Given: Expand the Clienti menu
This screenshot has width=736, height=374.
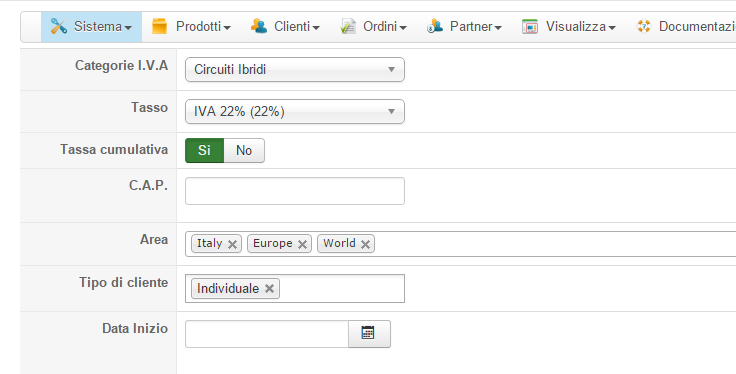Looking at the screenshot, I should [x=285, y=27].
